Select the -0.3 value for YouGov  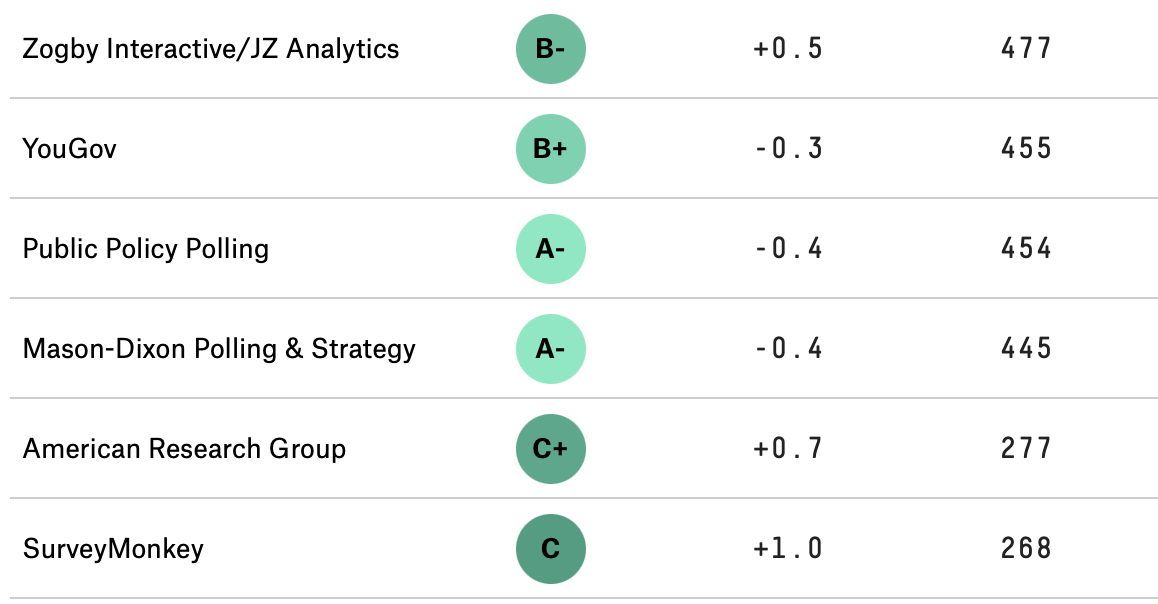point(787,148)
